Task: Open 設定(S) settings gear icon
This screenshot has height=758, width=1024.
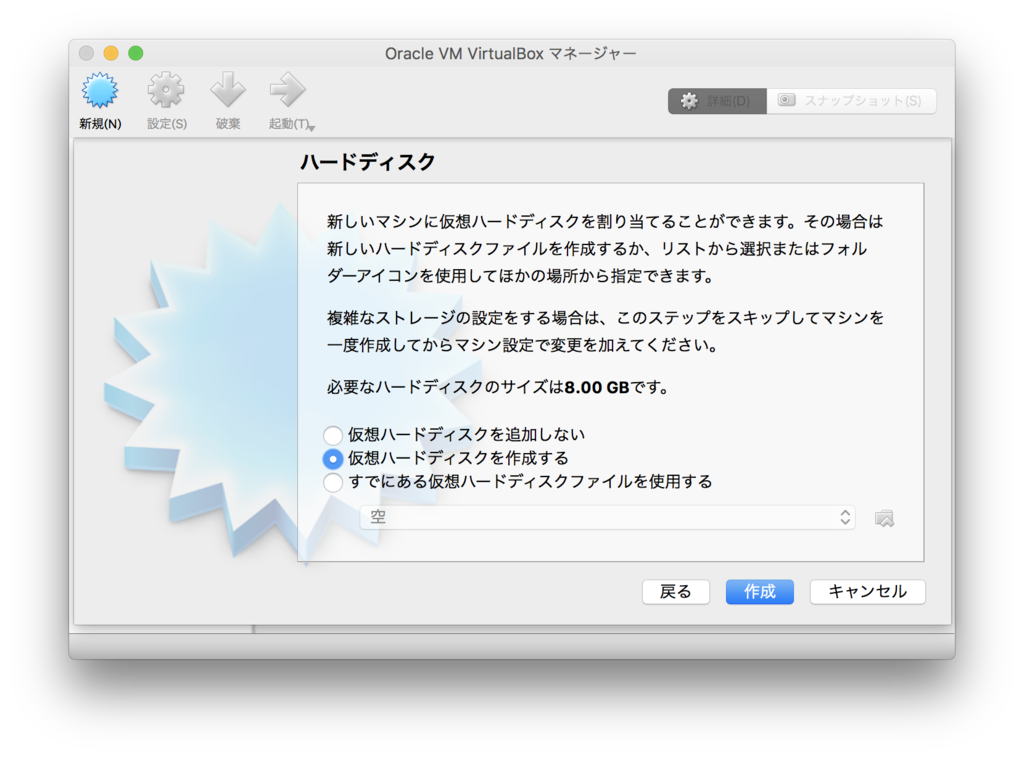Action: (x=166, y=90)
